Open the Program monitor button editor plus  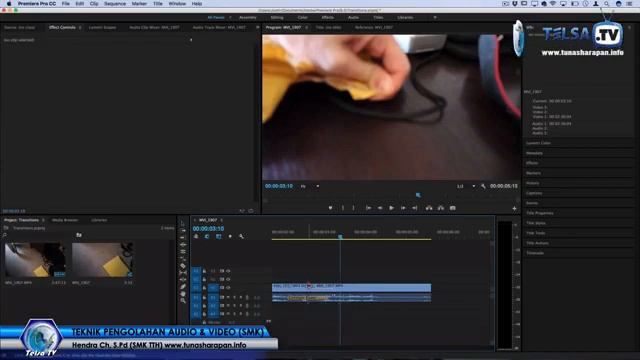tap(514, 209)
